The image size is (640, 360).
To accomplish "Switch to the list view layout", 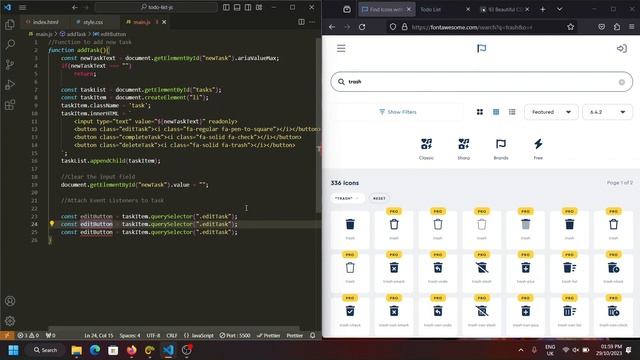I will coord(512,112).
